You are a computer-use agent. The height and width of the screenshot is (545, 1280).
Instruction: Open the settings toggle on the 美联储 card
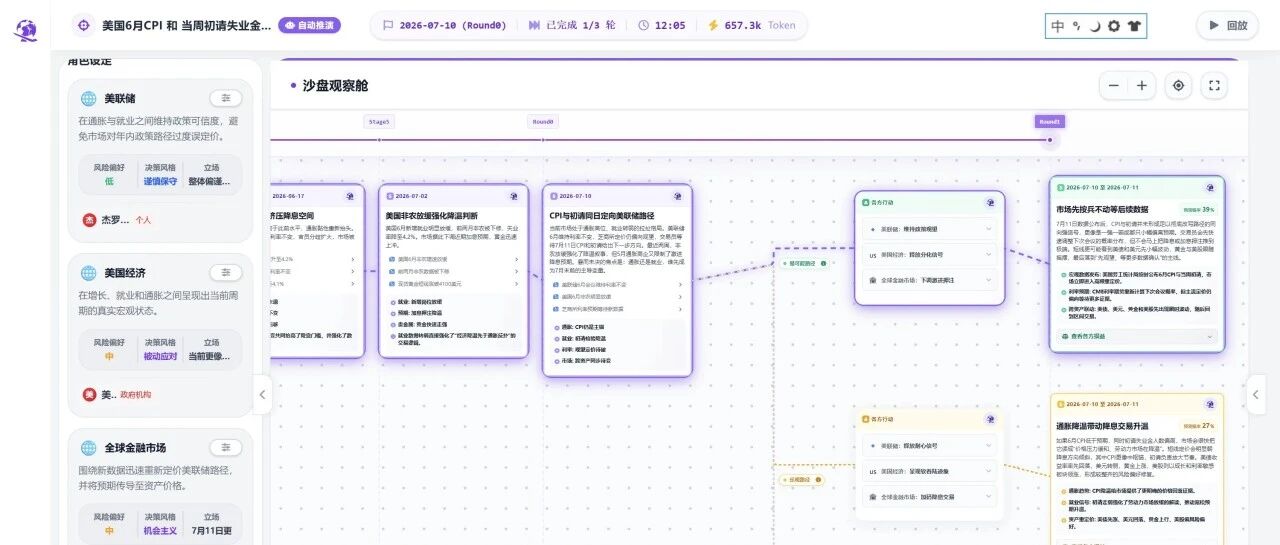click(226, 98)
